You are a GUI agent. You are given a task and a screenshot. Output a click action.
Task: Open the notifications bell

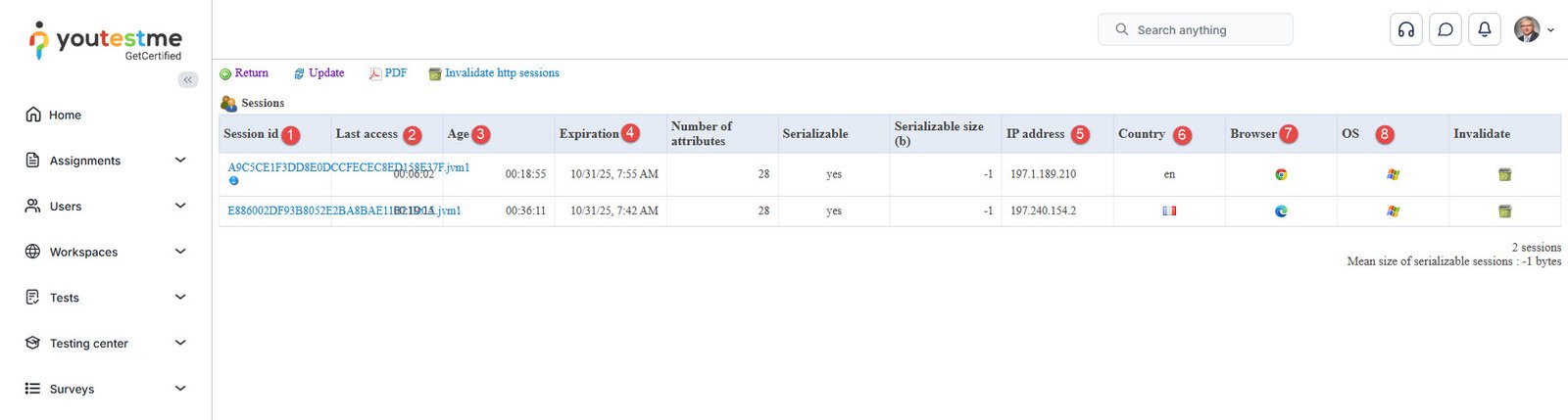(1485, 29)
